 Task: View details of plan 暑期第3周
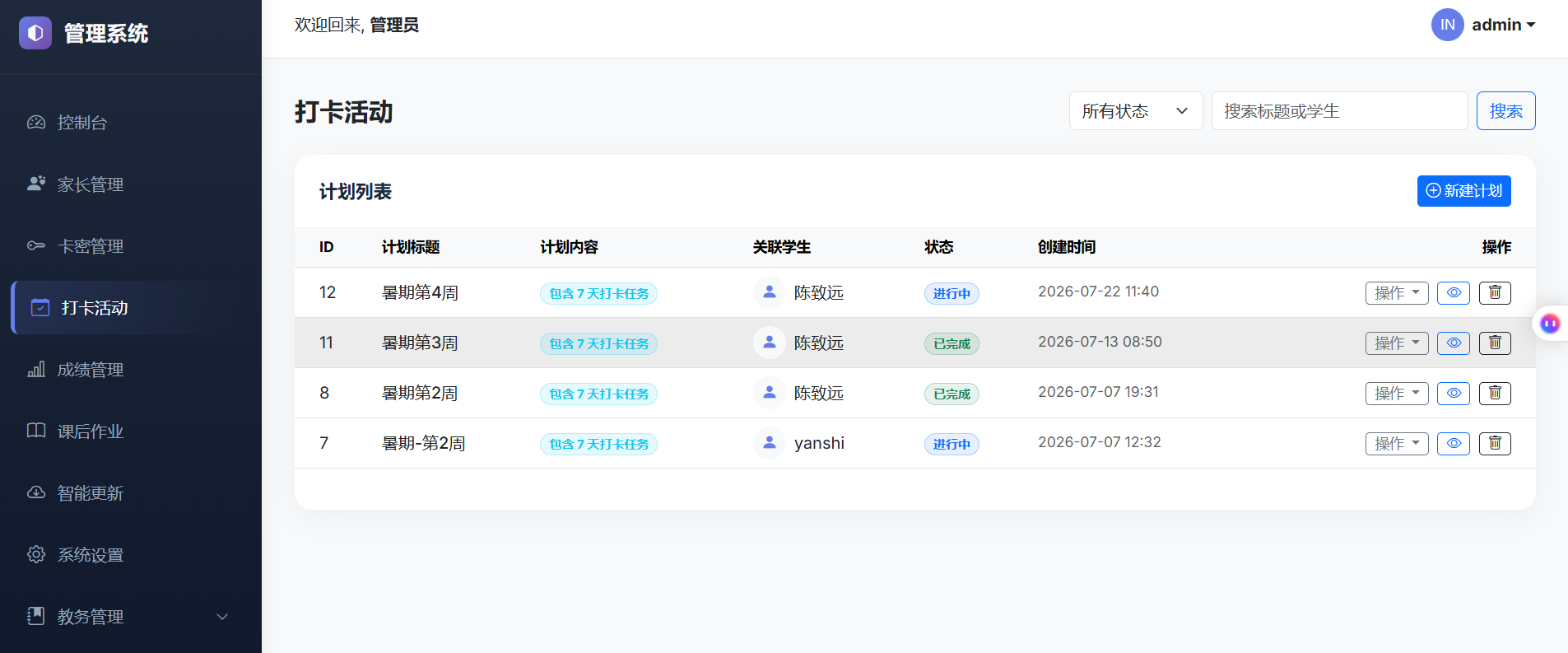[1454, 343]
